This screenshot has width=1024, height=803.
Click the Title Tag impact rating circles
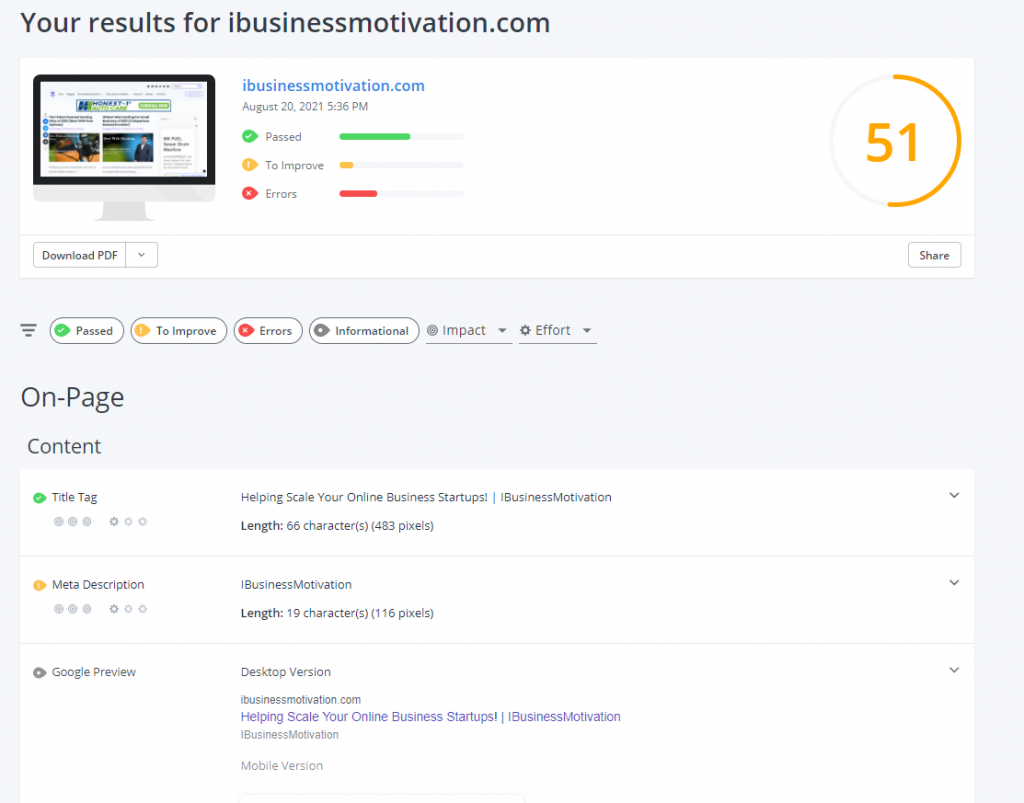(72, 522)
